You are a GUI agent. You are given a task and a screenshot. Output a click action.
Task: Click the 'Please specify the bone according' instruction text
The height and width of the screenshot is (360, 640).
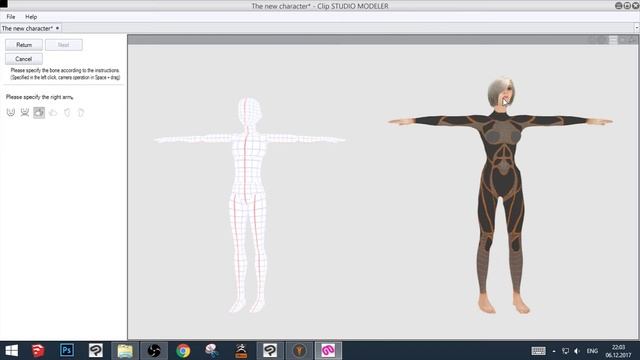(65, 70)
